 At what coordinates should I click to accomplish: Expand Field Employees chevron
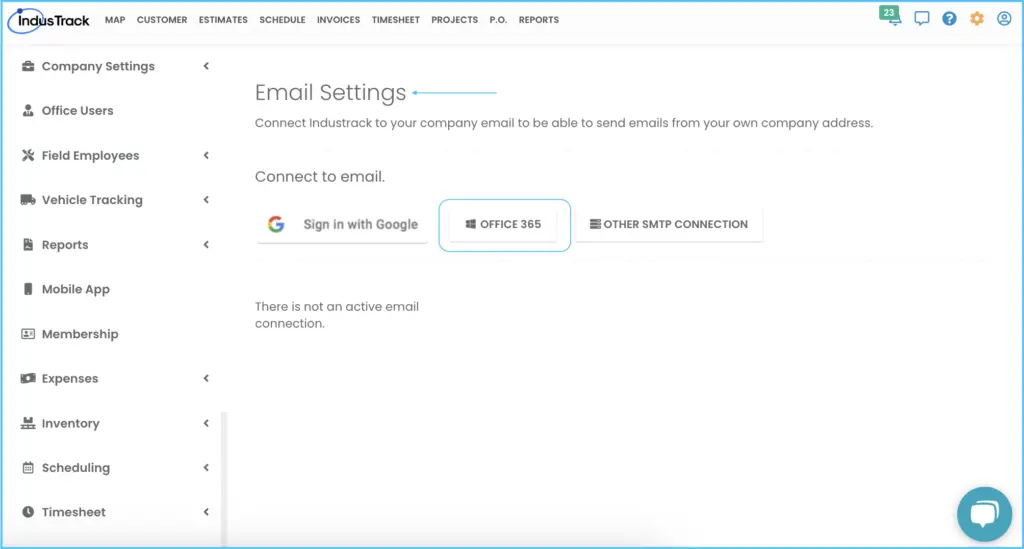point(206,155)
